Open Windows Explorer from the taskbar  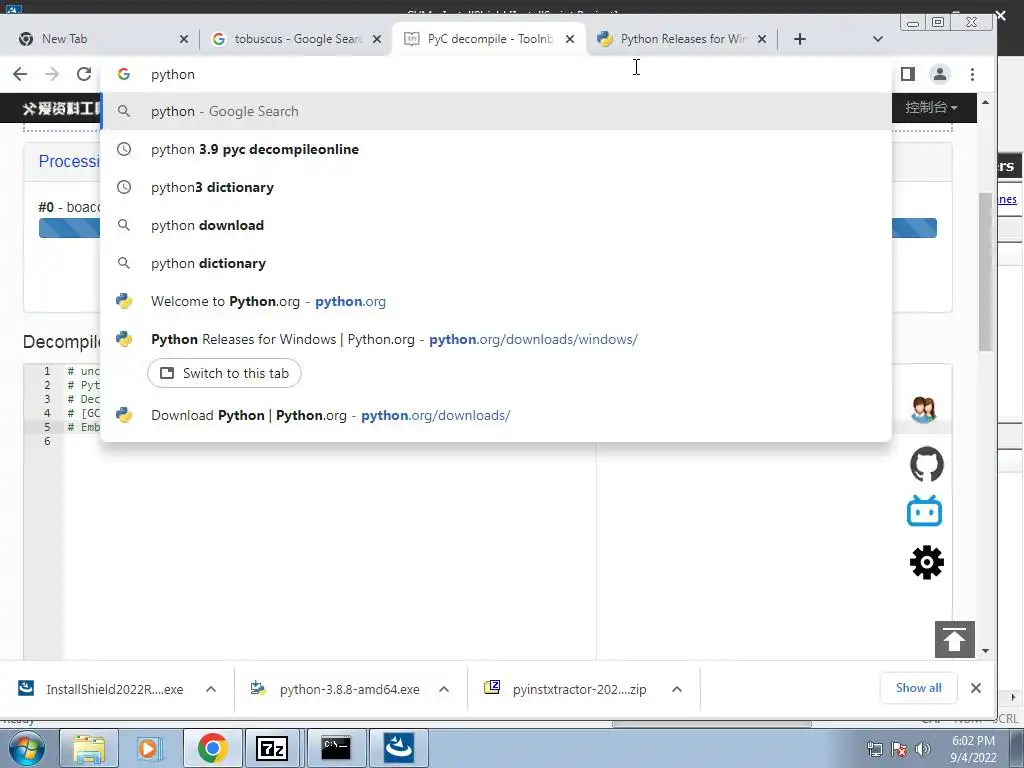[x=89, y=748]
